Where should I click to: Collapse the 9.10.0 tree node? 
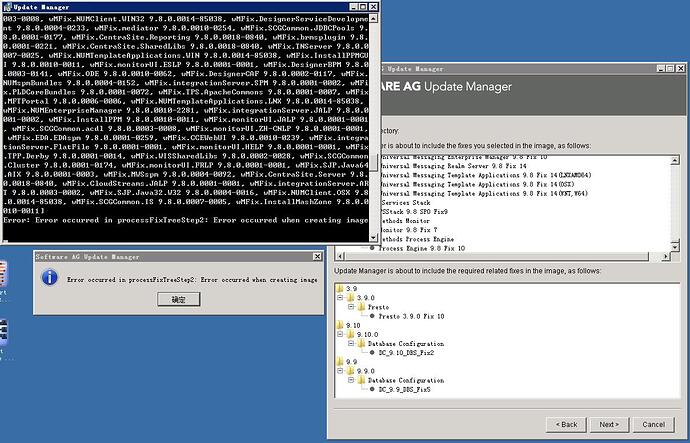(x=340, y=334)
